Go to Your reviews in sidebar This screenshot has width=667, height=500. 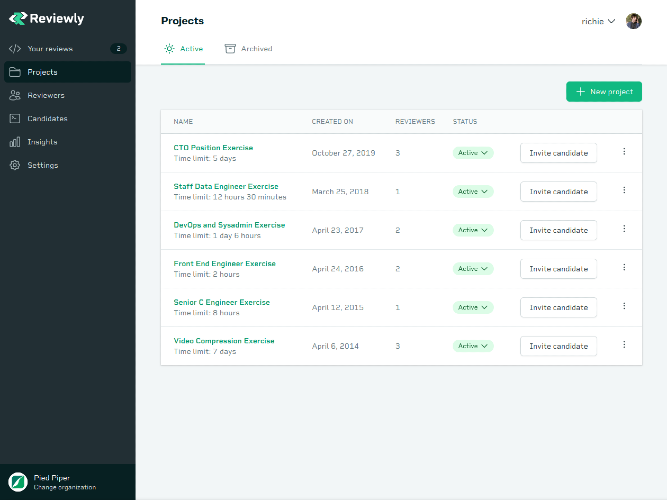68,49
